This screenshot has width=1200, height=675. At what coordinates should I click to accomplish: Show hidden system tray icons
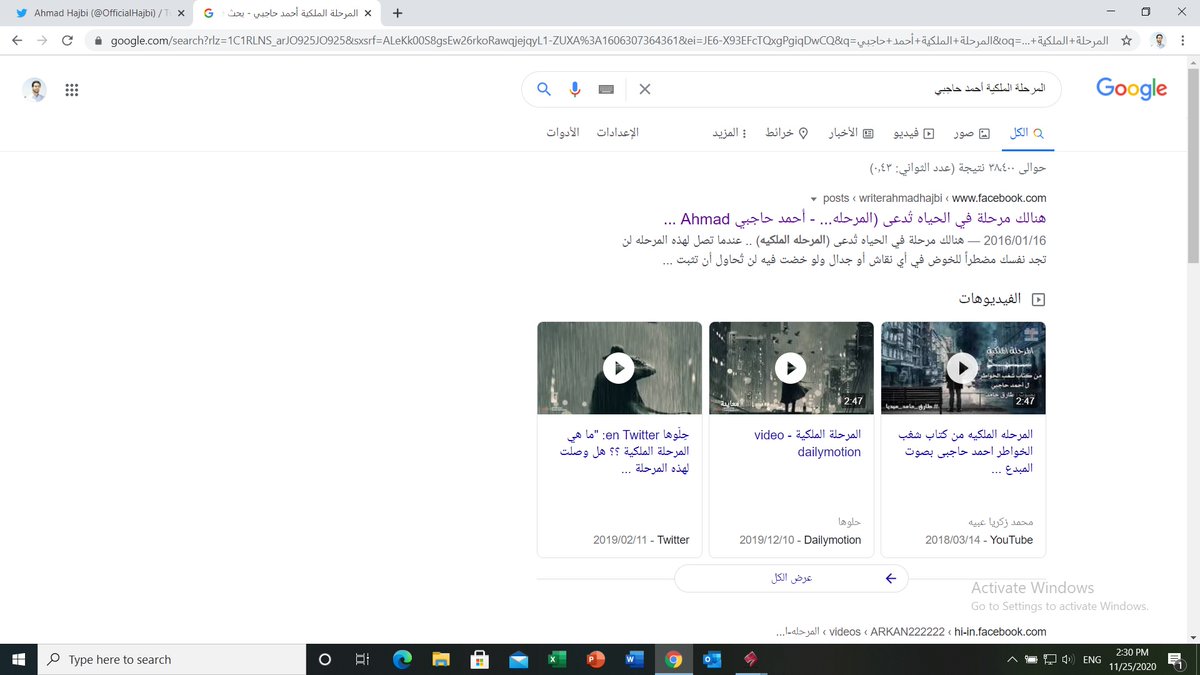1012,659
